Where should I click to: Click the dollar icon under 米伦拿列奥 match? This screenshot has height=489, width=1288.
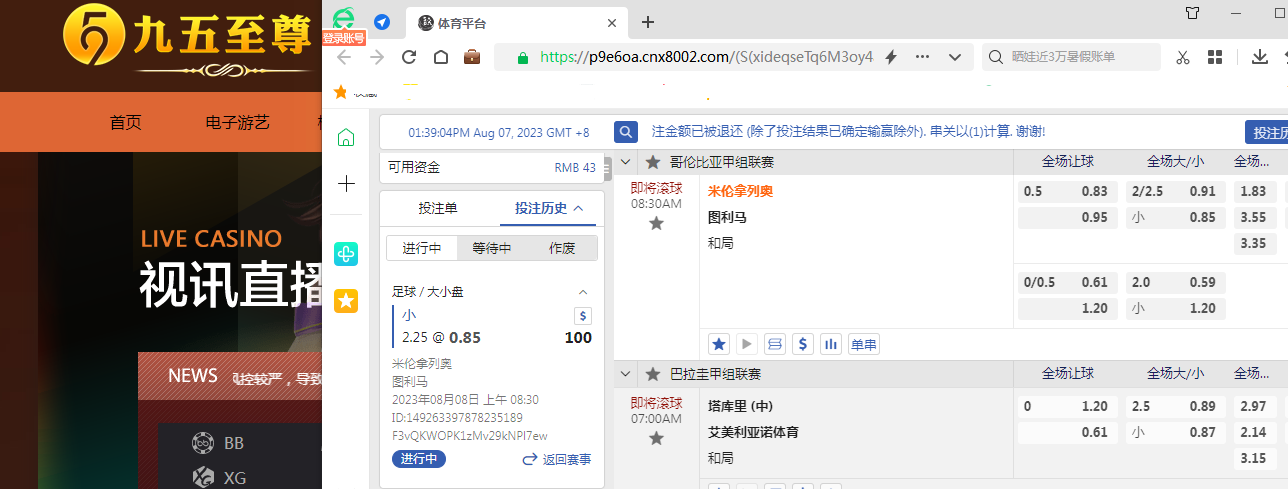point(802,344)
